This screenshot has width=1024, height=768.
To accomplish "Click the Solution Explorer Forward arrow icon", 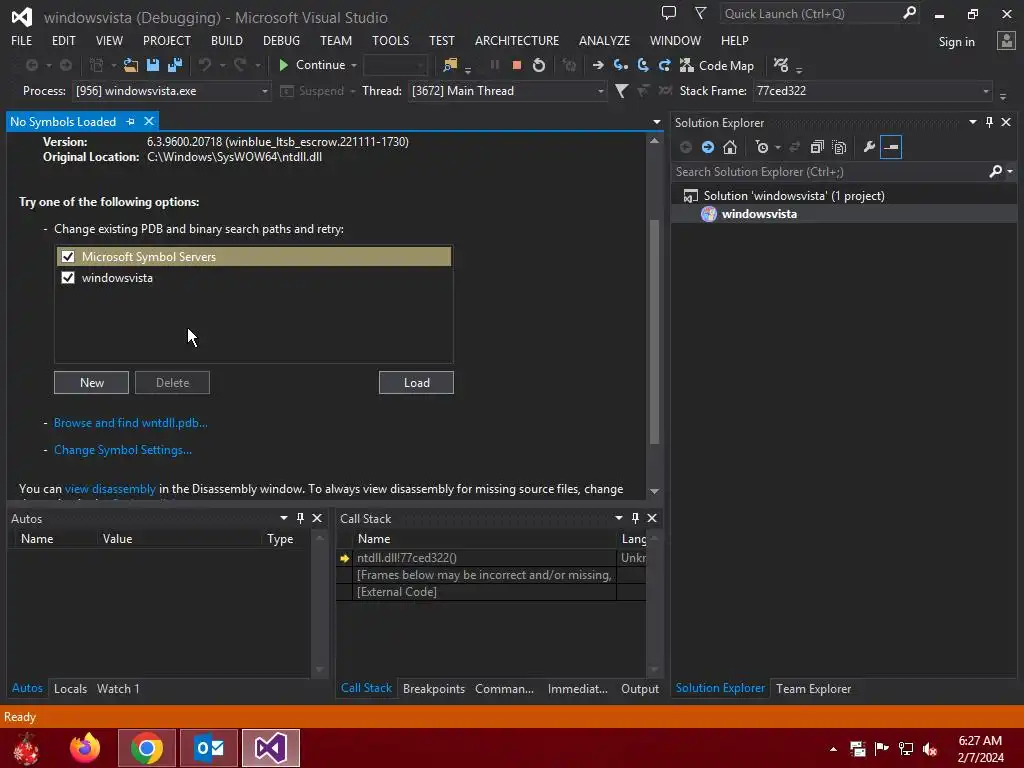I will (708, 148).
